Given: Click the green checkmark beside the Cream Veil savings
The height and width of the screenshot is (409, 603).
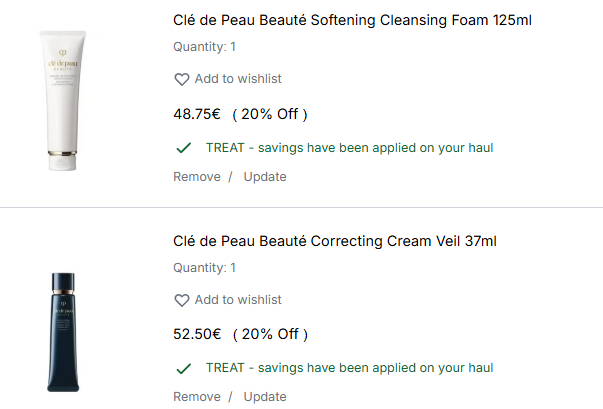Looking at the screenshot, I should click(183, 369).
